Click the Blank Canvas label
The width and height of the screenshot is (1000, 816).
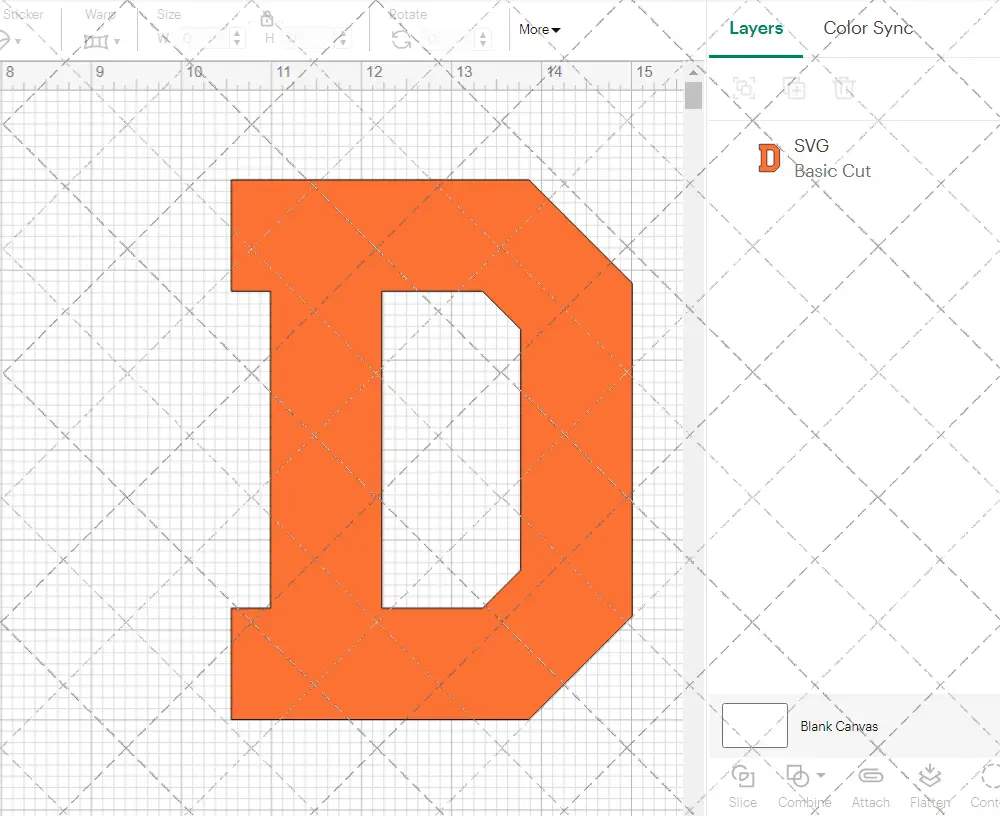[x=839, y=726]
